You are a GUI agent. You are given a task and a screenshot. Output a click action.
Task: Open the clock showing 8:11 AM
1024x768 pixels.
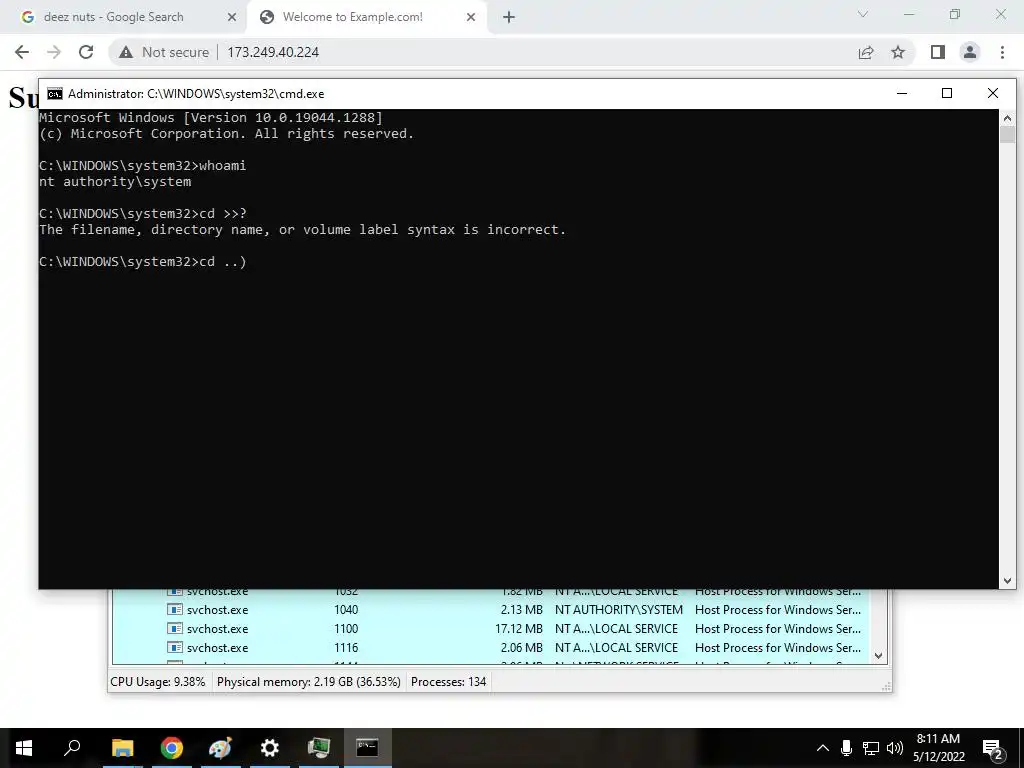click(x=938, y=748)
